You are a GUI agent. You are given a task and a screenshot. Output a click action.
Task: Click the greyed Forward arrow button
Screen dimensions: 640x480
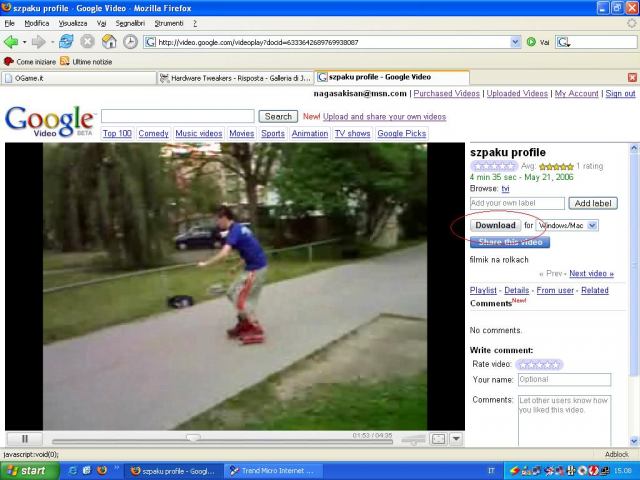pos(39,42)
